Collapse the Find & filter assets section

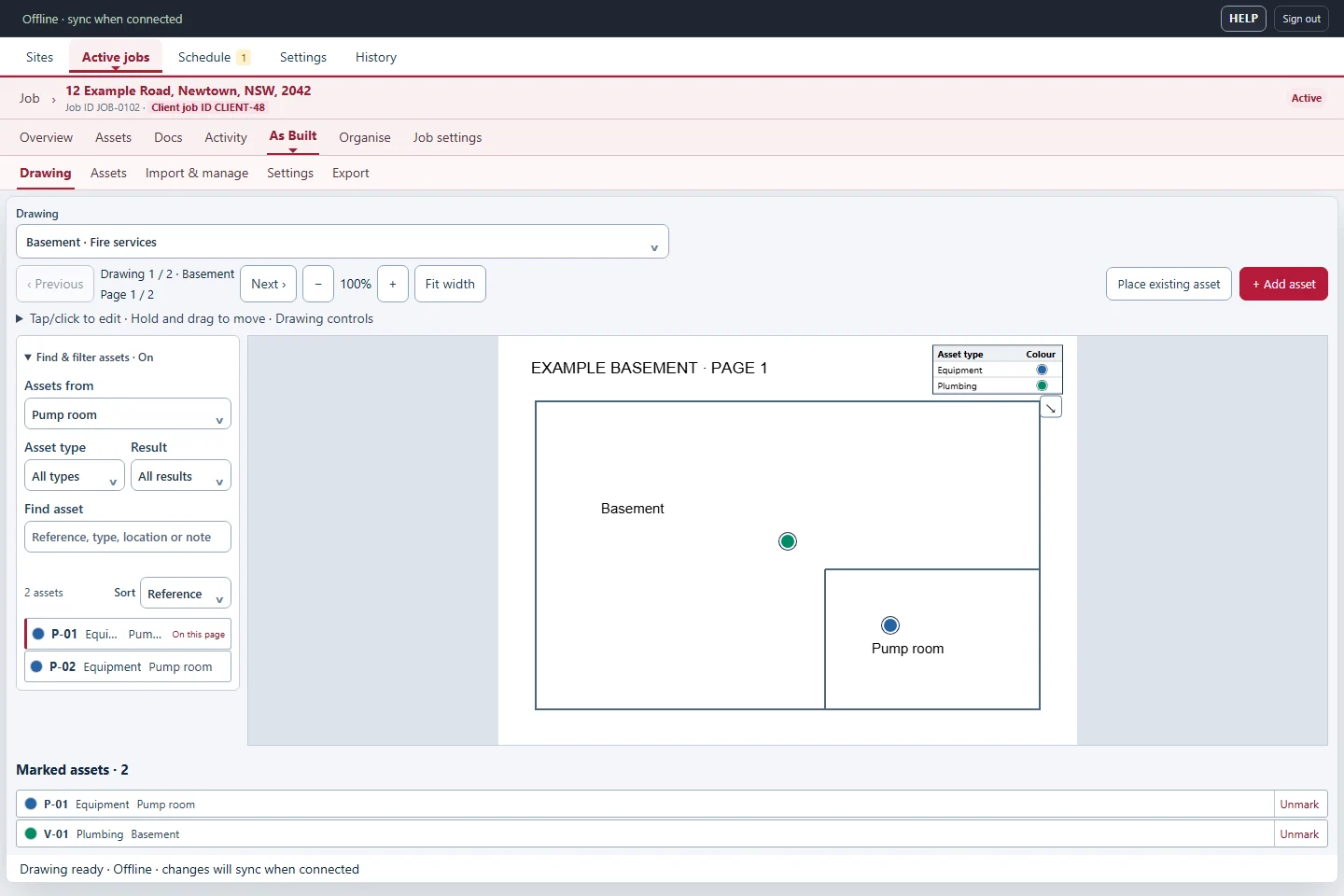[x=89, y=357]
